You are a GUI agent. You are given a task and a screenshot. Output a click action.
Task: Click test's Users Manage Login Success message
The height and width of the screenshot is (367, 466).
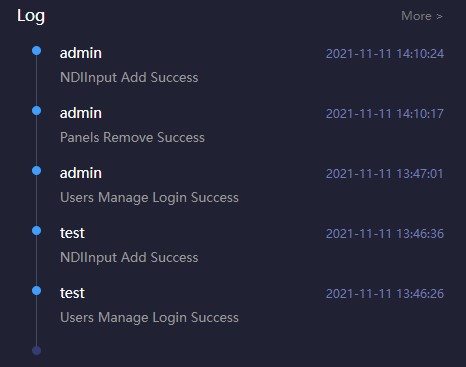coord(149,318)
